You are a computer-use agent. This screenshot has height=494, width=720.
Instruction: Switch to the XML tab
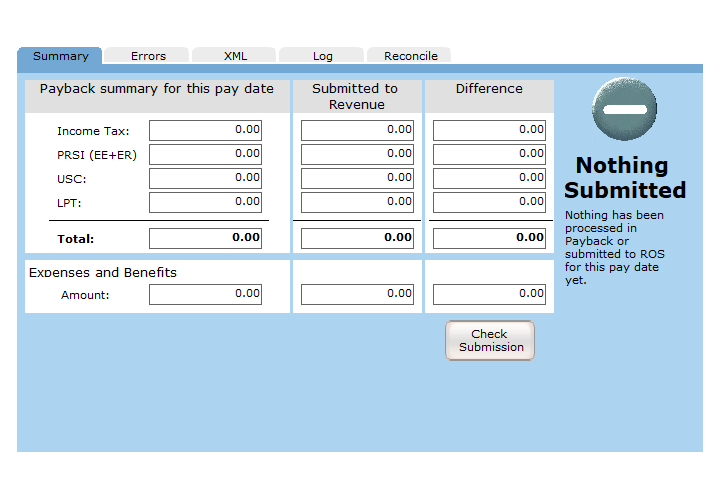point(235,56)
